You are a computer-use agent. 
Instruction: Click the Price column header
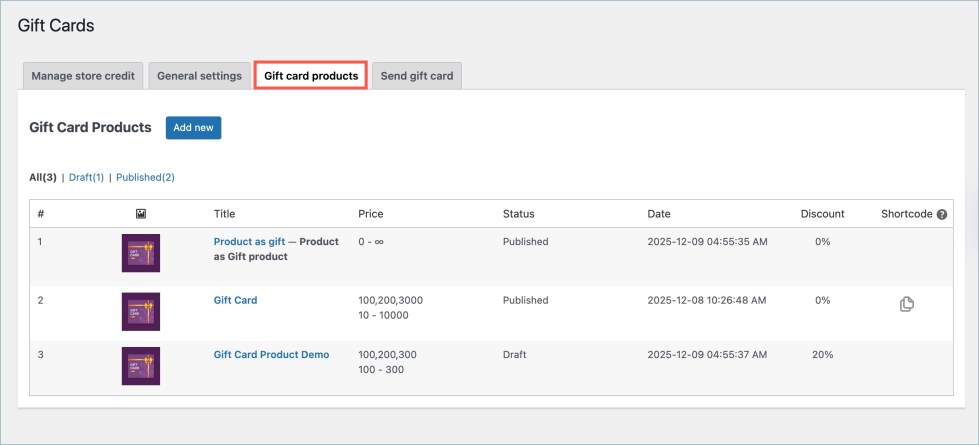tap(371, 214)
